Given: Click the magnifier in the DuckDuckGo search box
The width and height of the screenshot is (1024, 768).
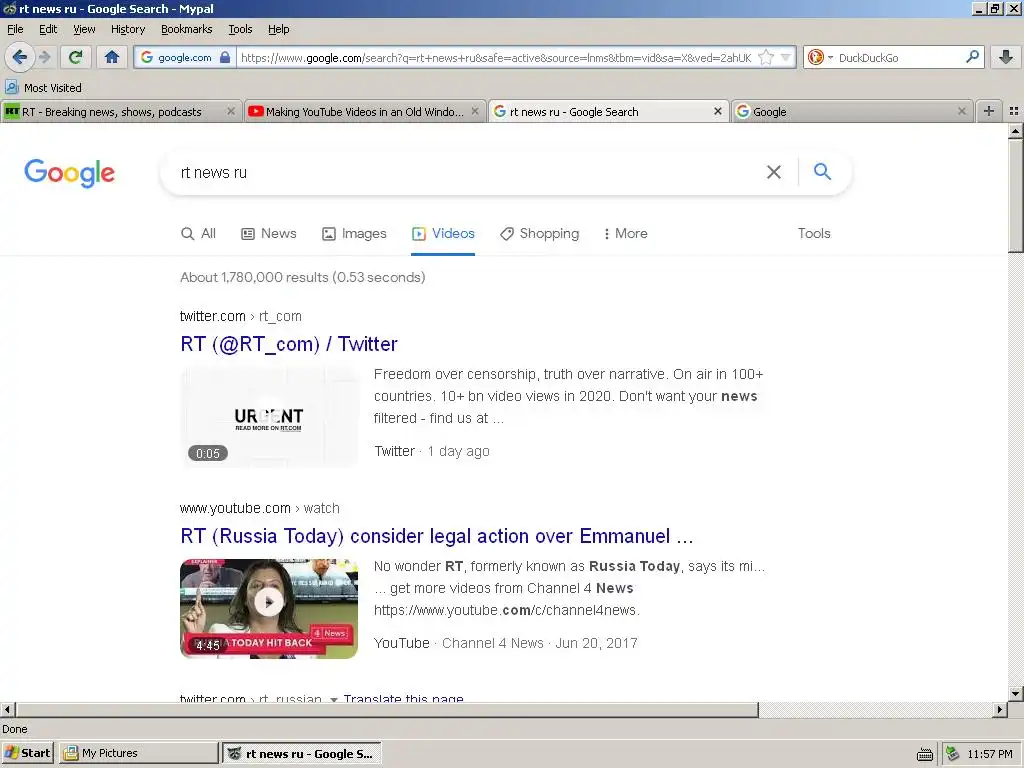Looking at the screenshot, I should 972,57.
